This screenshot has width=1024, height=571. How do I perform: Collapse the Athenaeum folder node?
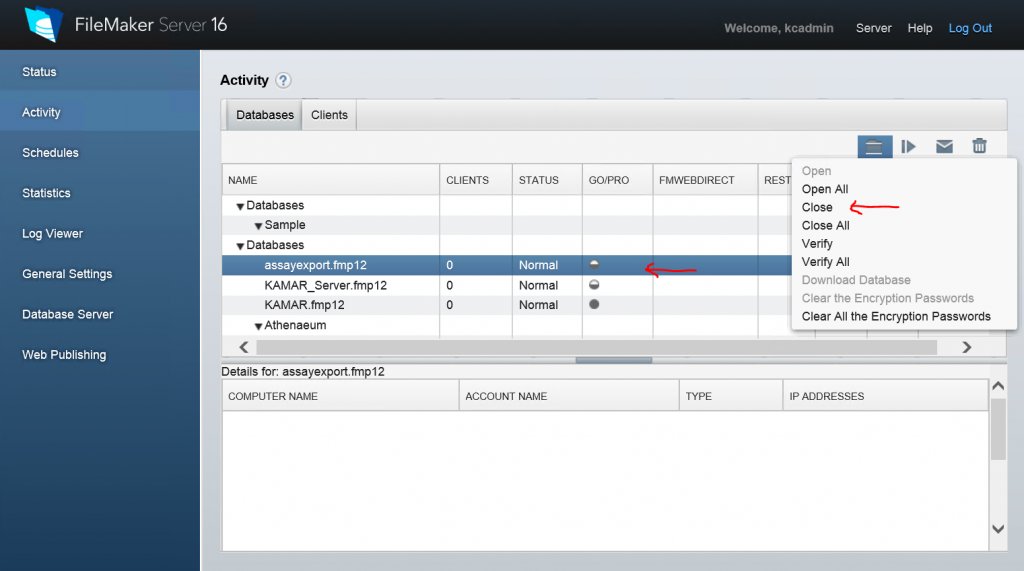click(258, 326)
